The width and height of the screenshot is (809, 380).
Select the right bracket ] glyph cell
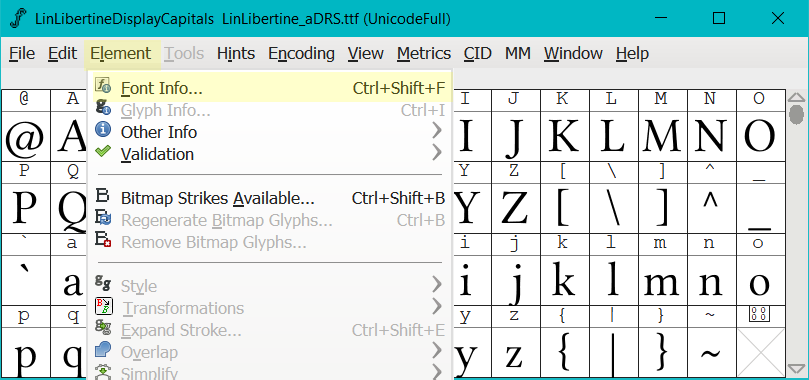[x=663, y=208]
